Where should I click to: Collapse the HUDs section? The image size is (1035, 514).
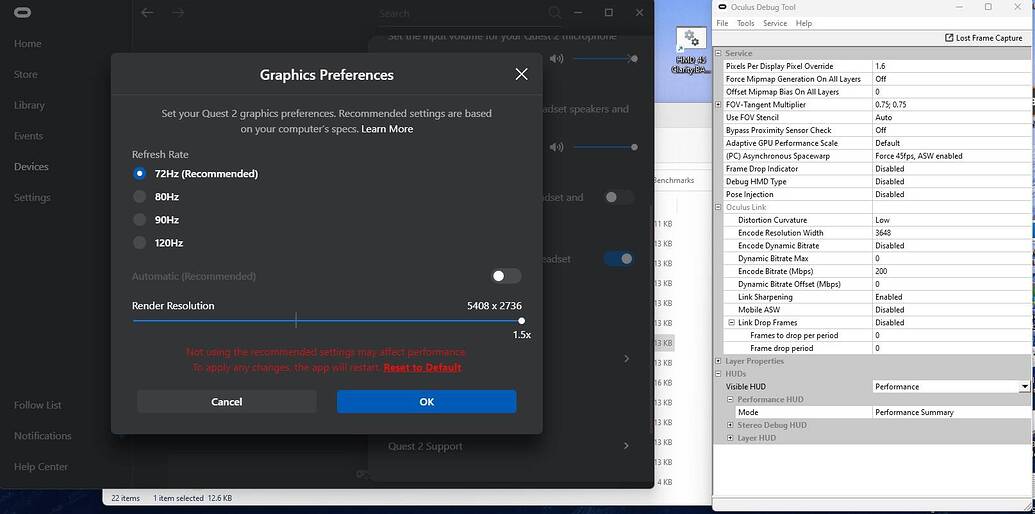[x=719, y=373]
